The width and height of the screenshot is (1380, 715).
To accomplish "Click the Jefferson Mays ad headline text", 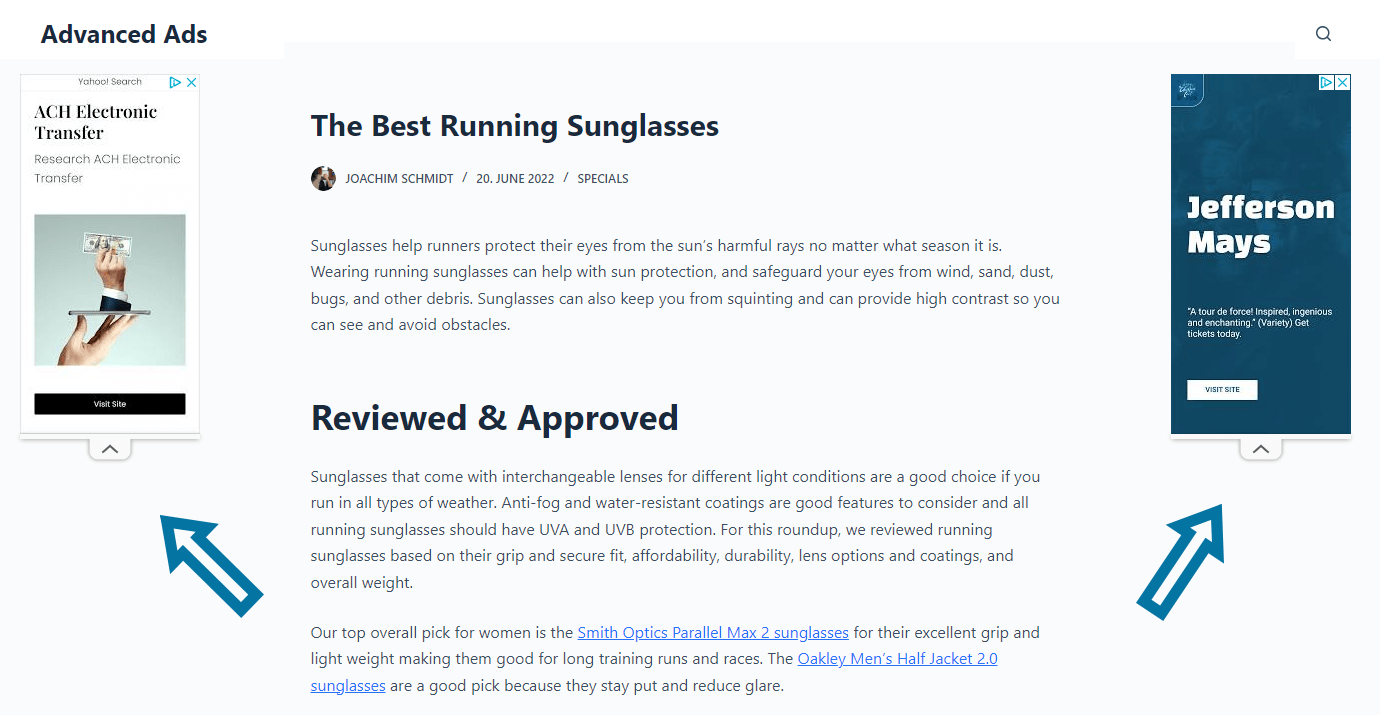I will (x=1260, y=225).
